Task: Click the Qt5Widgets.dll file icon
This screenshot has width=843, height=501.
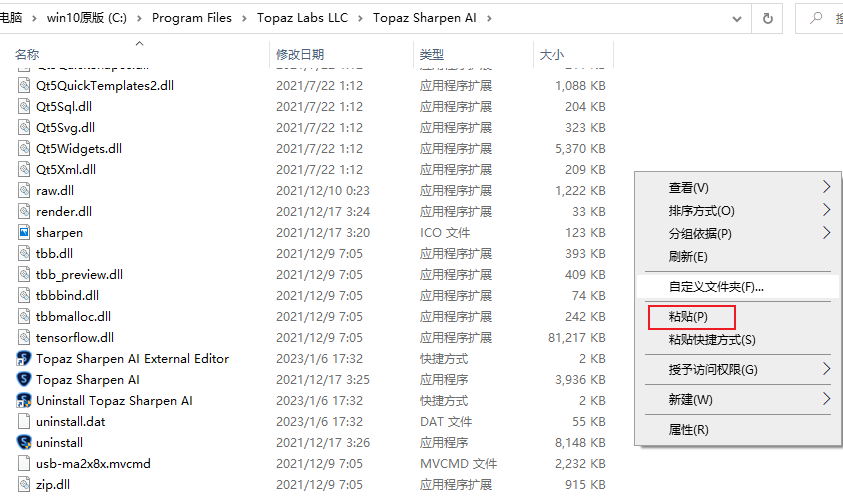Action: coord(24,148)
